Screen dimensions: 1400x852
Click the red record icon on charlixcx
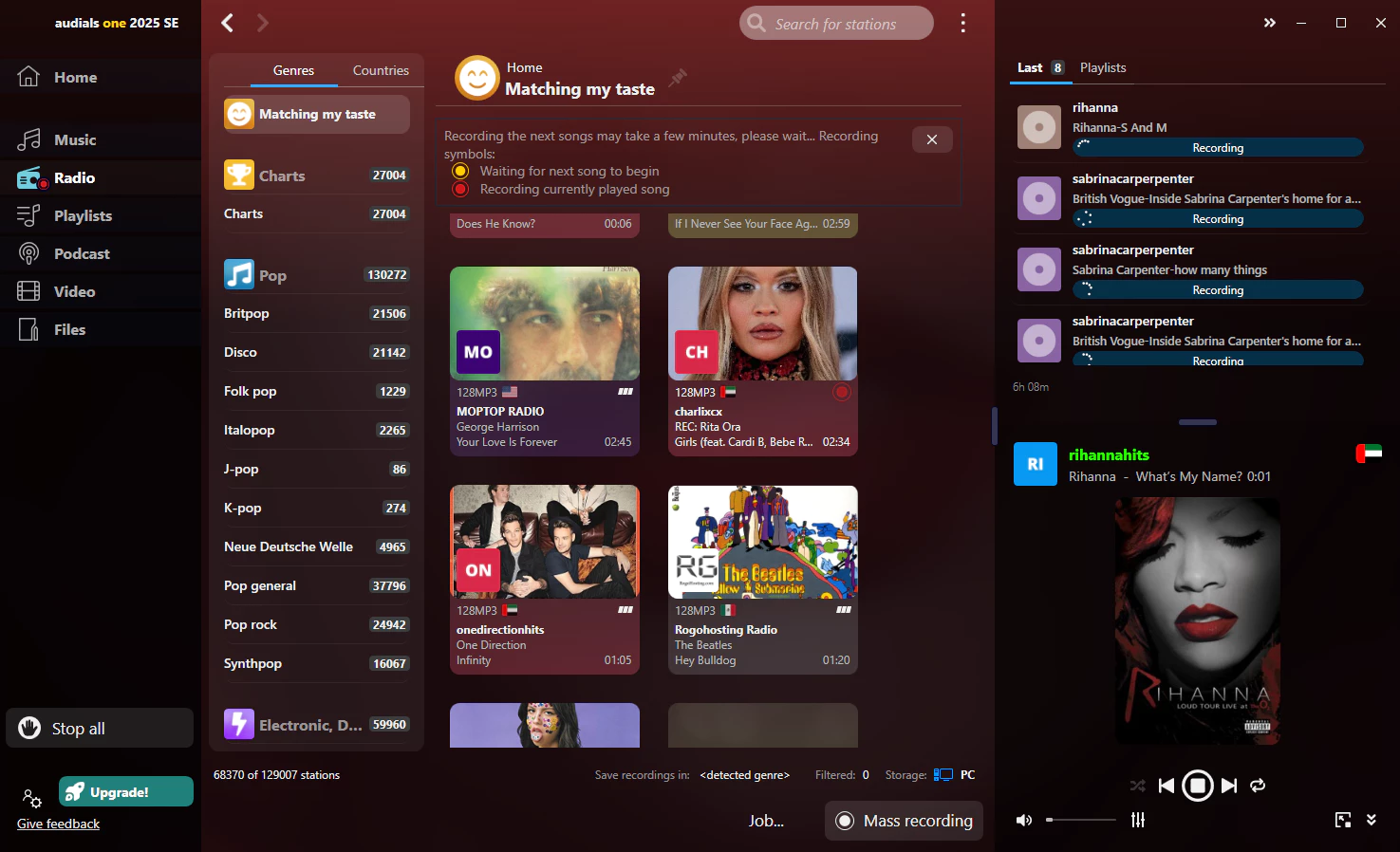[841, 392]
